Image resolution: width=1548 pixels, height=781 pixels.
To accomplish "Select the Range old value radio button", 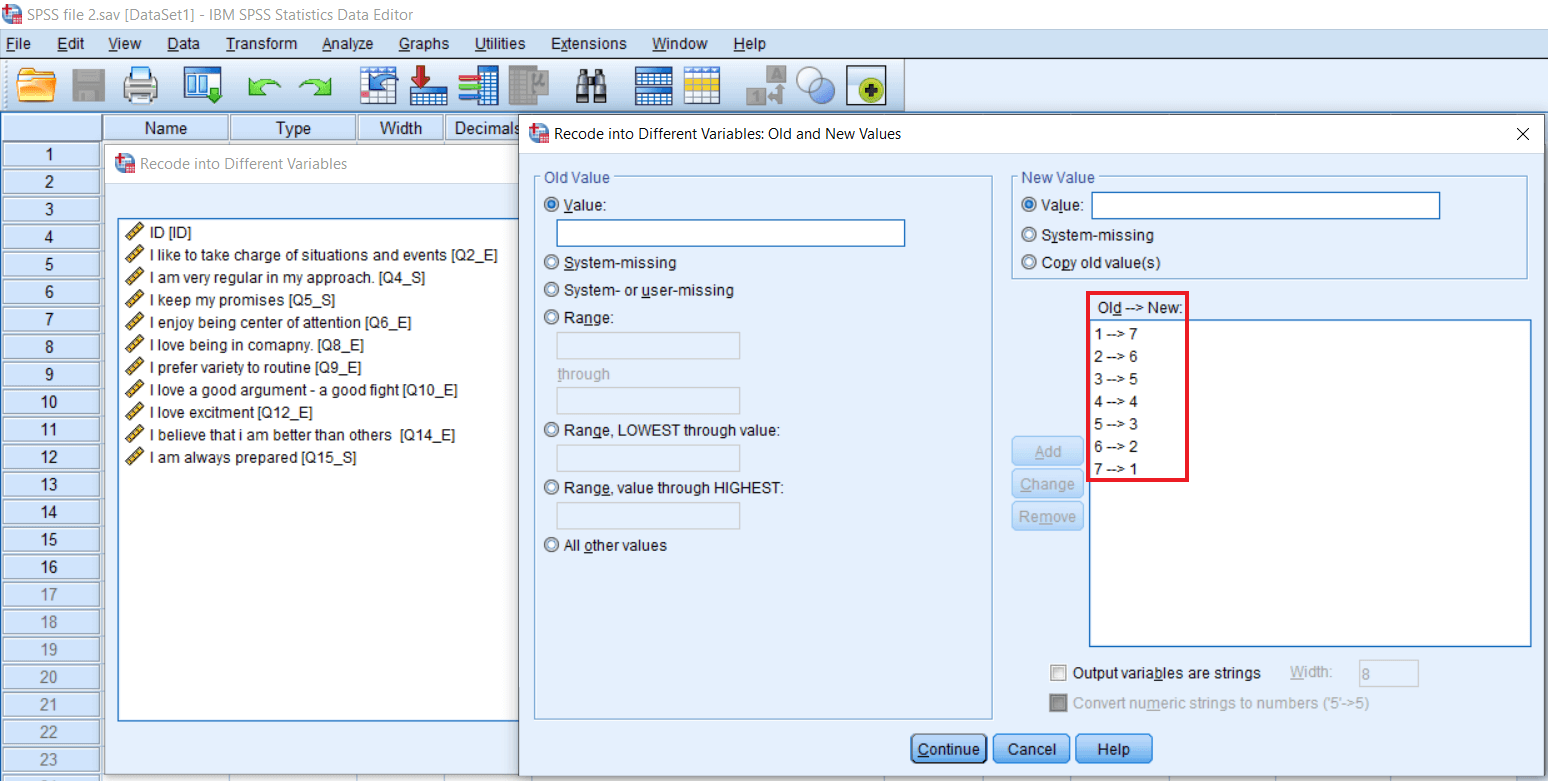I will tap(551, 317).
